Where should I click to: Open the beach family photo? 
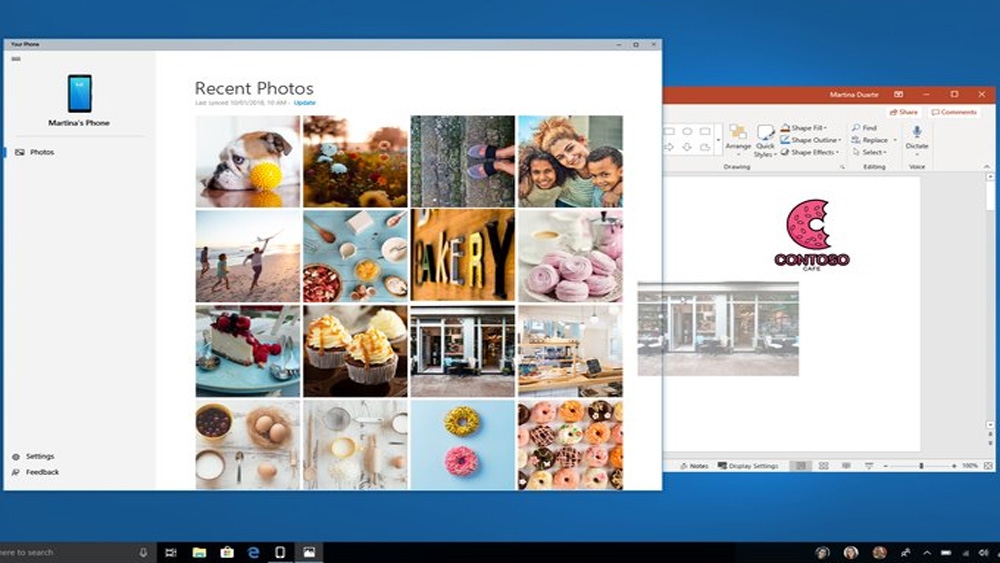click(x=247, y=256)
